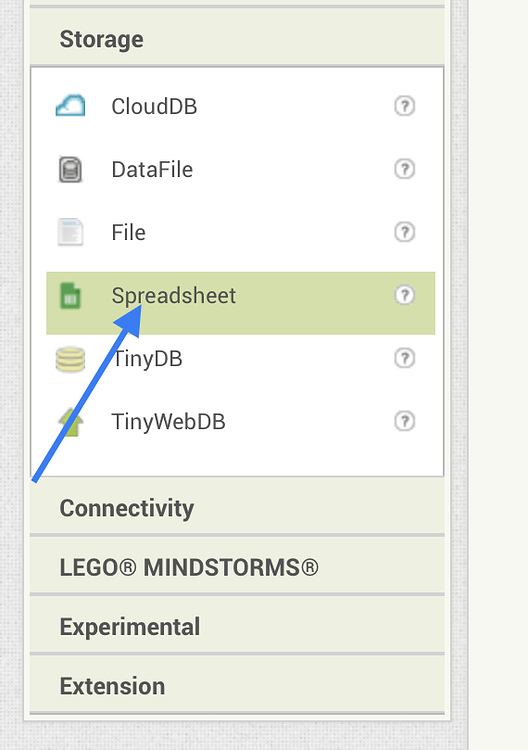The width and height of the screenshot is (528, 750).
Task: Open help for DataFile component
Action: coord(405,169)
